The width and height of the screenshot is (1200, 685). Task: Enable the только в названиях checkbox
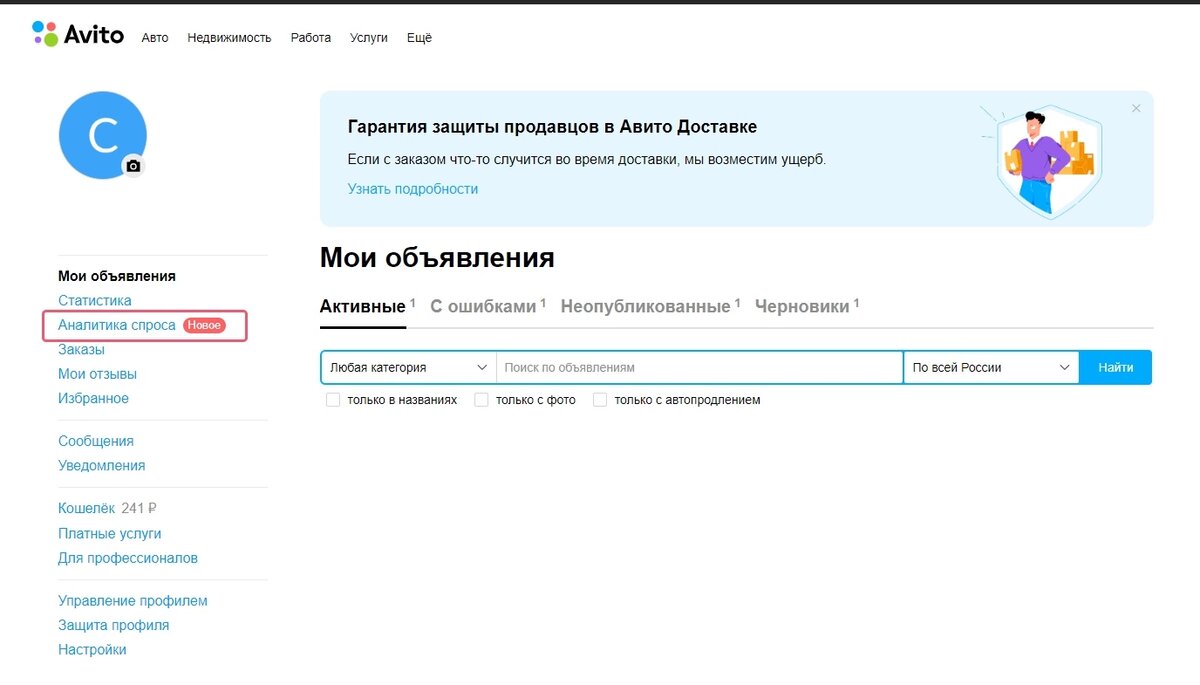(x=332, y=399)
